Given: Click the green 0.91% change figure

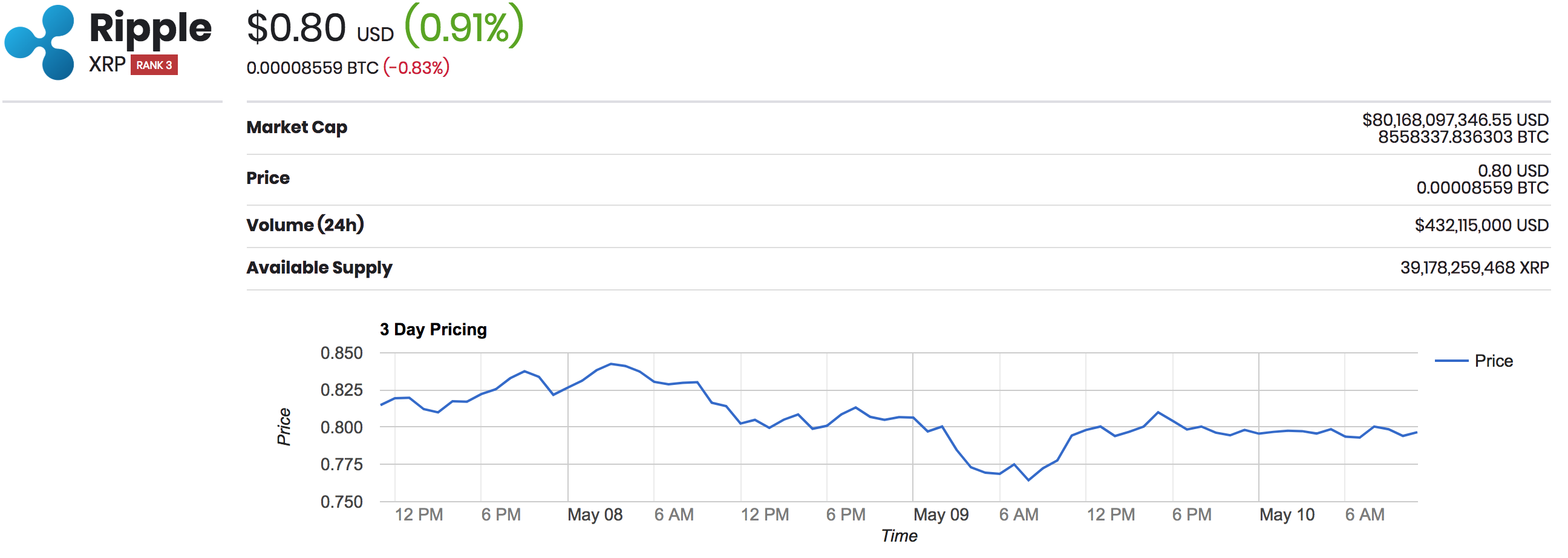Looking at the screenshot, I should tap(464, 27).
